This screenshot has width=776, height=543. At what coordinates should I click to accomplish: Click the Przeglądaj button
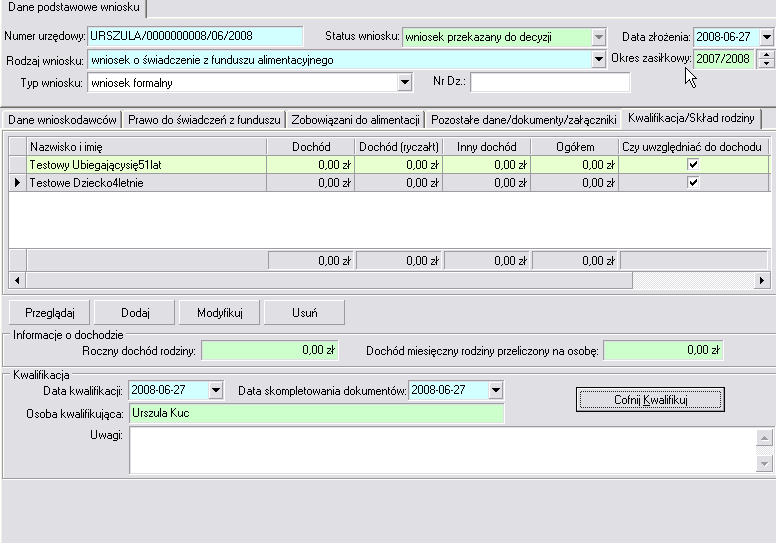pos(49,313)
